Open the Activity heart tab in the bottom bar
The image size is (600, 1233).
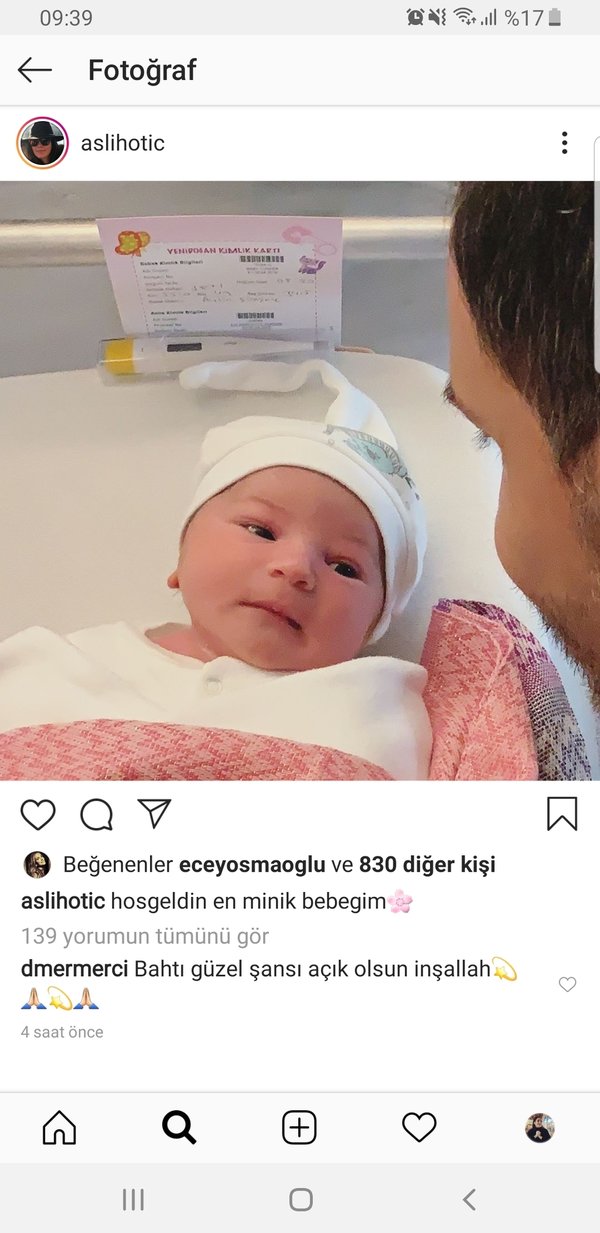419,1128
